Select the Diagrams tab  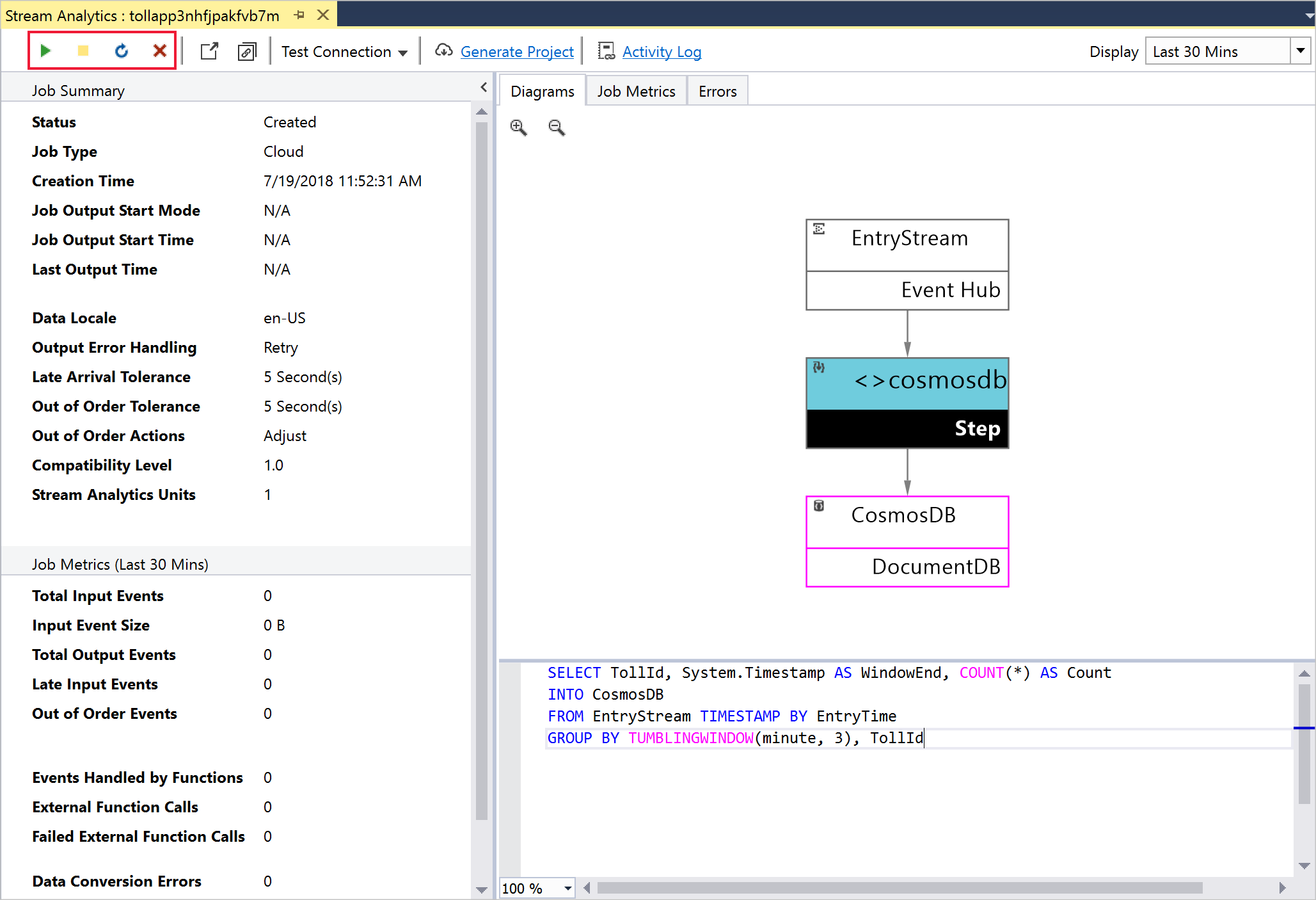click(x=540, y=91)
